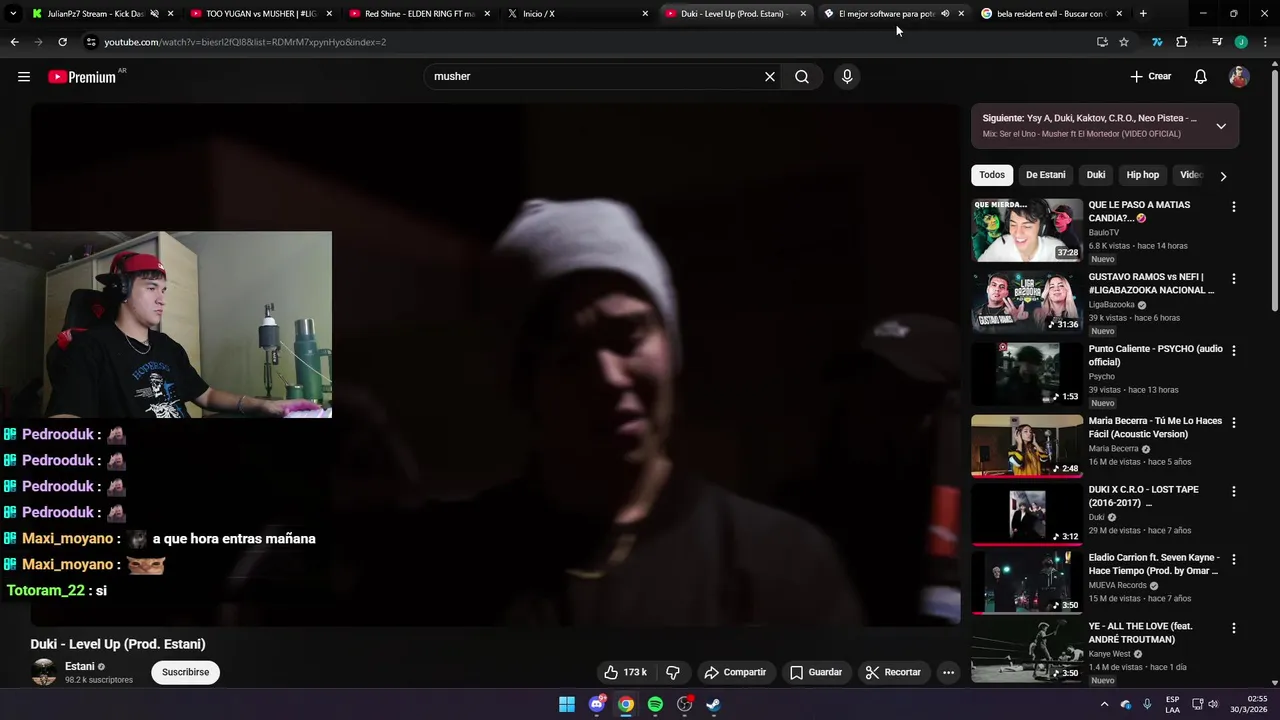The height and width of the screenshot is (720, 1280).
Task: Open more actions ellipsis under the video
Action: click(x=948, y=672)
